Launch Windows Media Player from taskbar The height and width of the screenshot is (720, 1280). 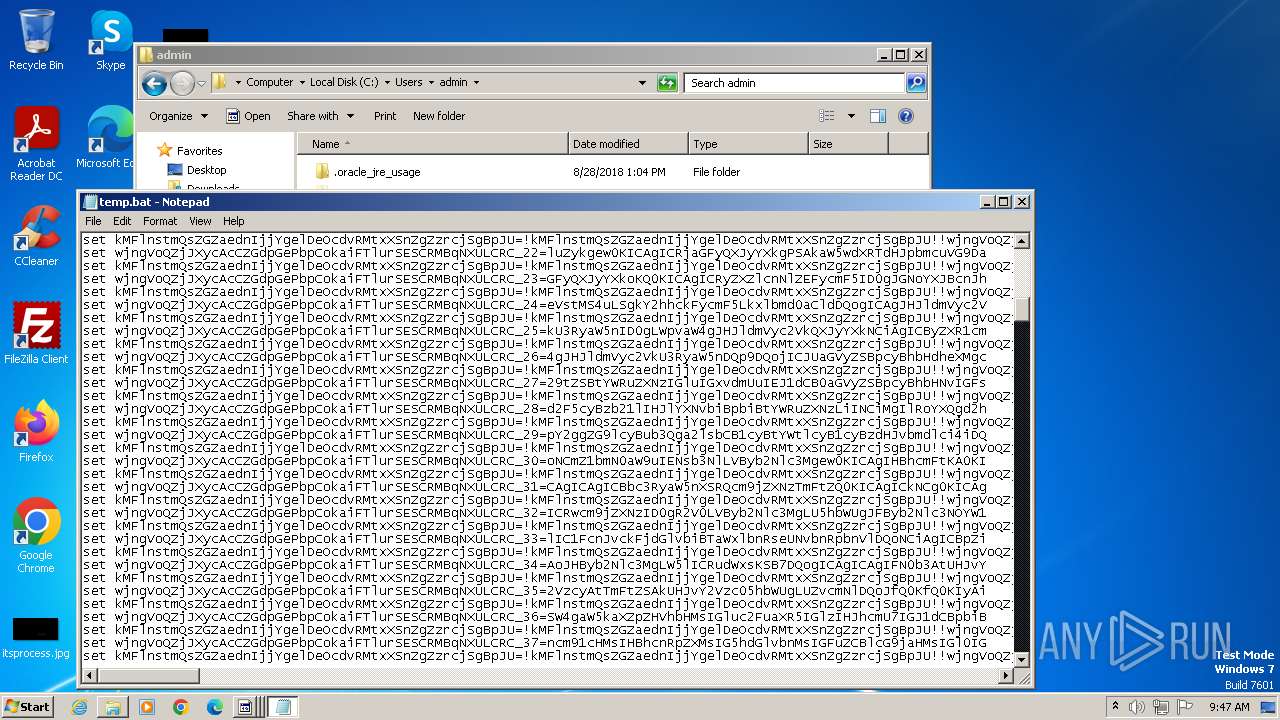click(147, 707)
